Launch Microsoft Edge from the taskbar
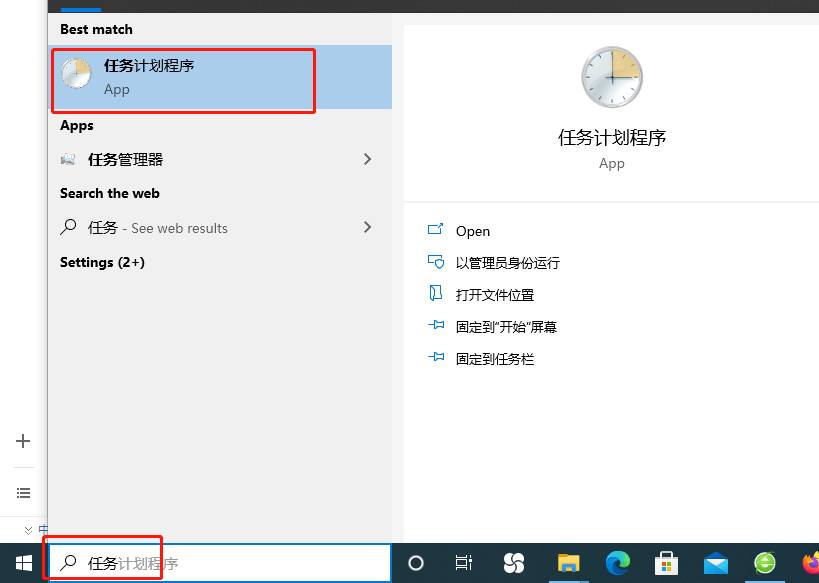This screenshot has width=819, height=583. tap(618, 563)
